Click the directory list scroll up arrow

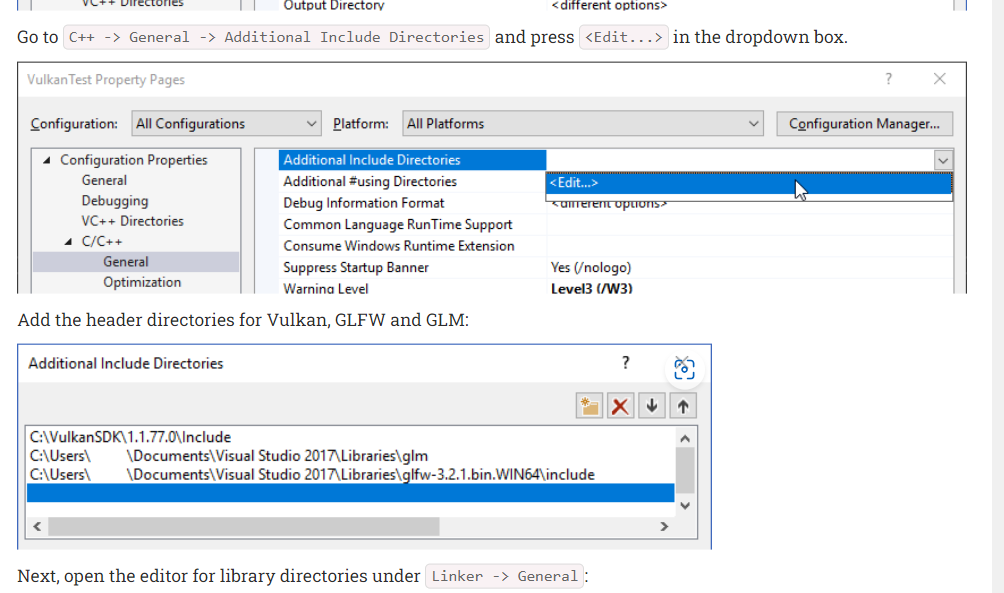[x=685, y=439]
